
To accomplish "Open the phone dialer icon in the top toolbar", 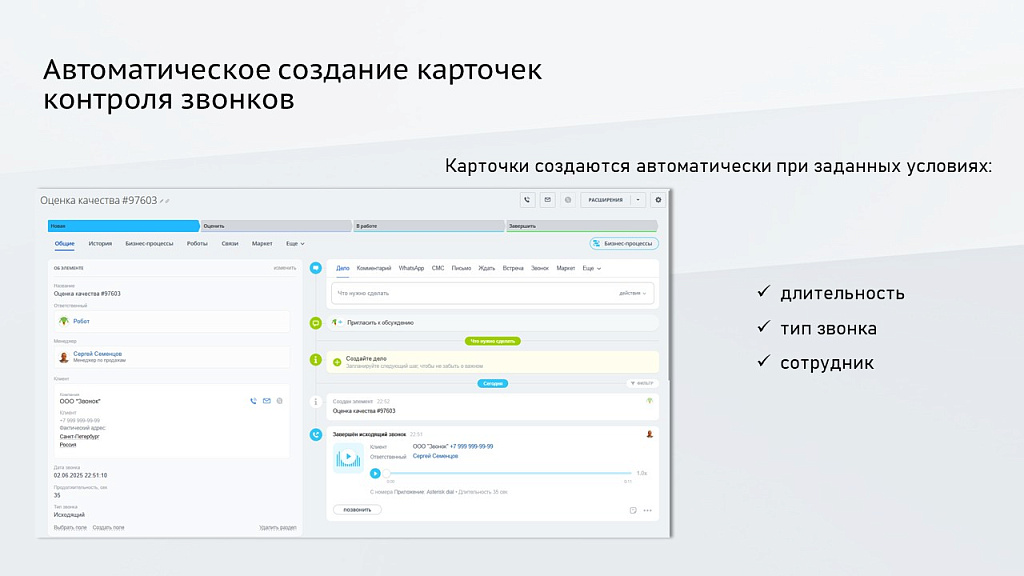I will (527, 199).
